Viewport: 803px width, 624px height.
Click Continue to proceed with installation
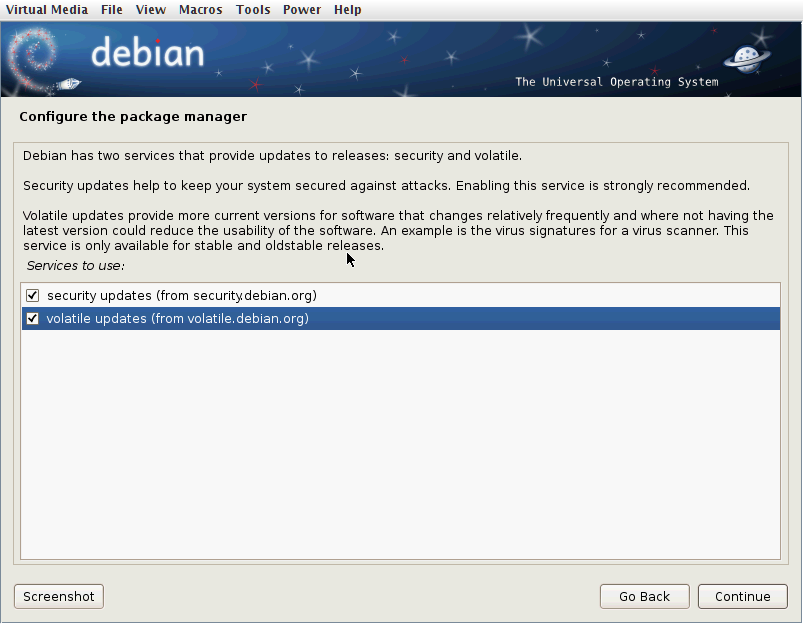pos(743,597)
